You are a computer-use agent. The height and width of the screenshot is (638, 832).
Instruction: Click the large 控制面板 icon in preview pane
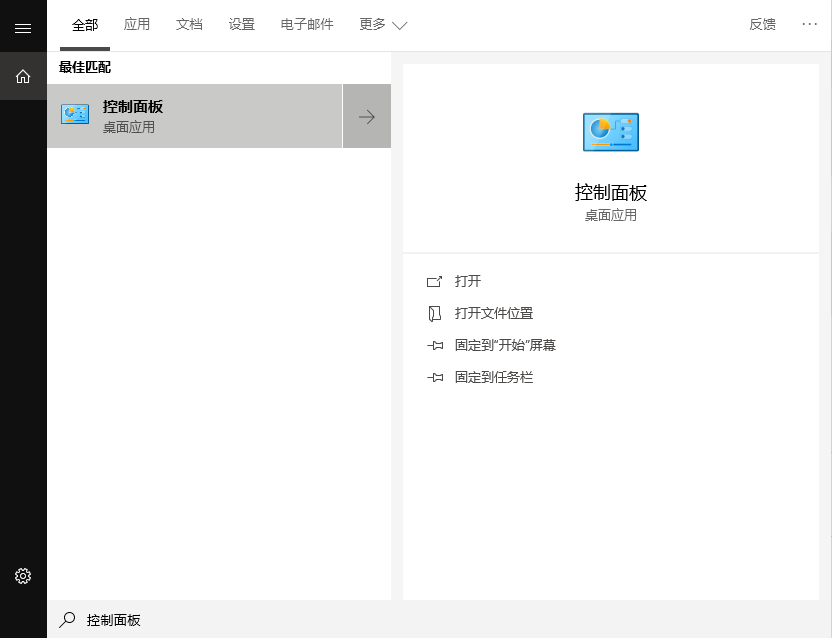click(x=610, y=132)
